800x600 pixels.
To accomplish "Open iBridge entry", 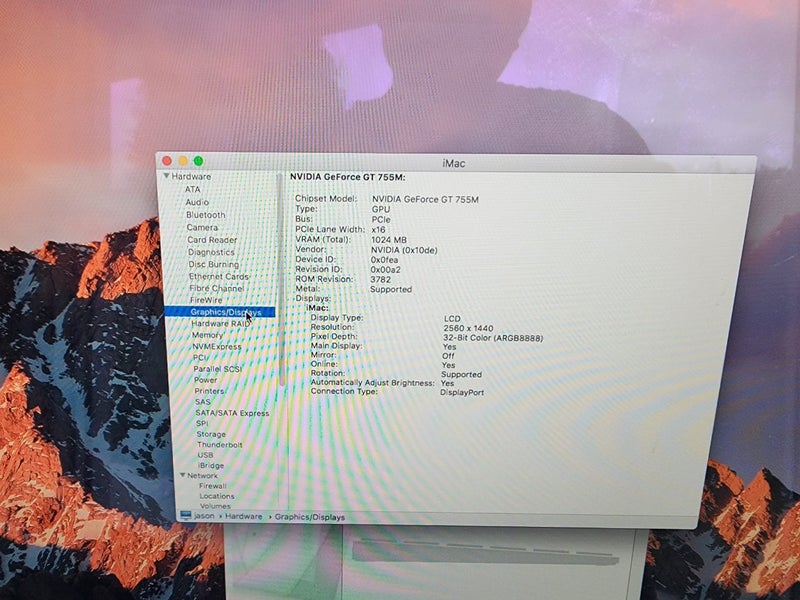I will coord(211,465).
